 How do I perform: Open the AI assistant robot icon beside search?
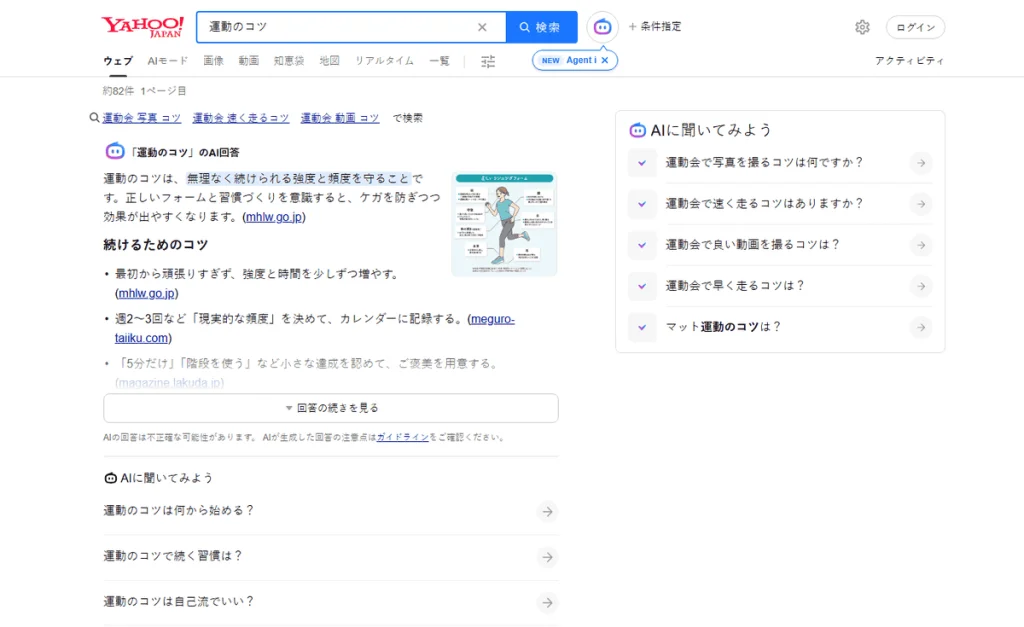[602, 27]
